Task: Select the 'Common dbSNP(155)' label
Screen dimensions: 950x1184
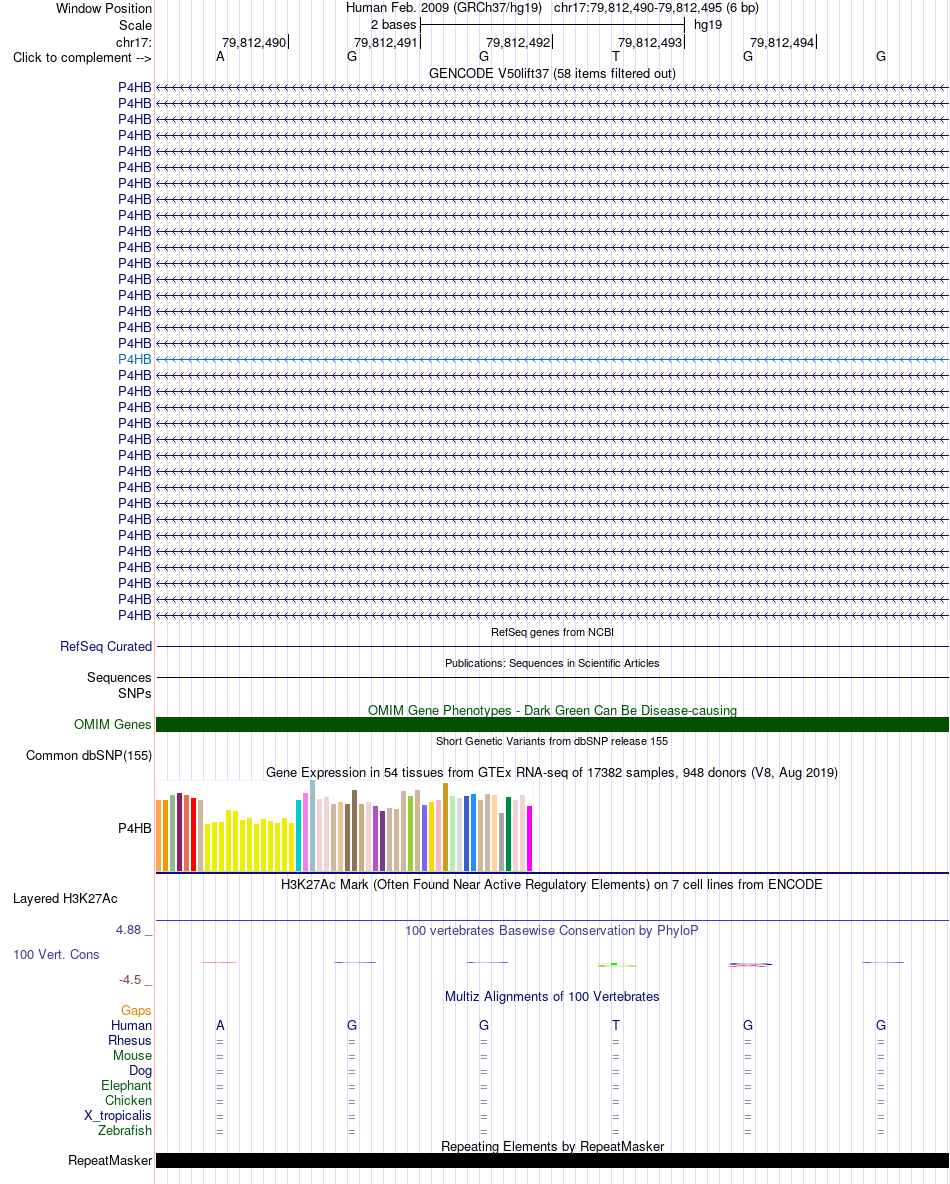Action: (89, 755)
